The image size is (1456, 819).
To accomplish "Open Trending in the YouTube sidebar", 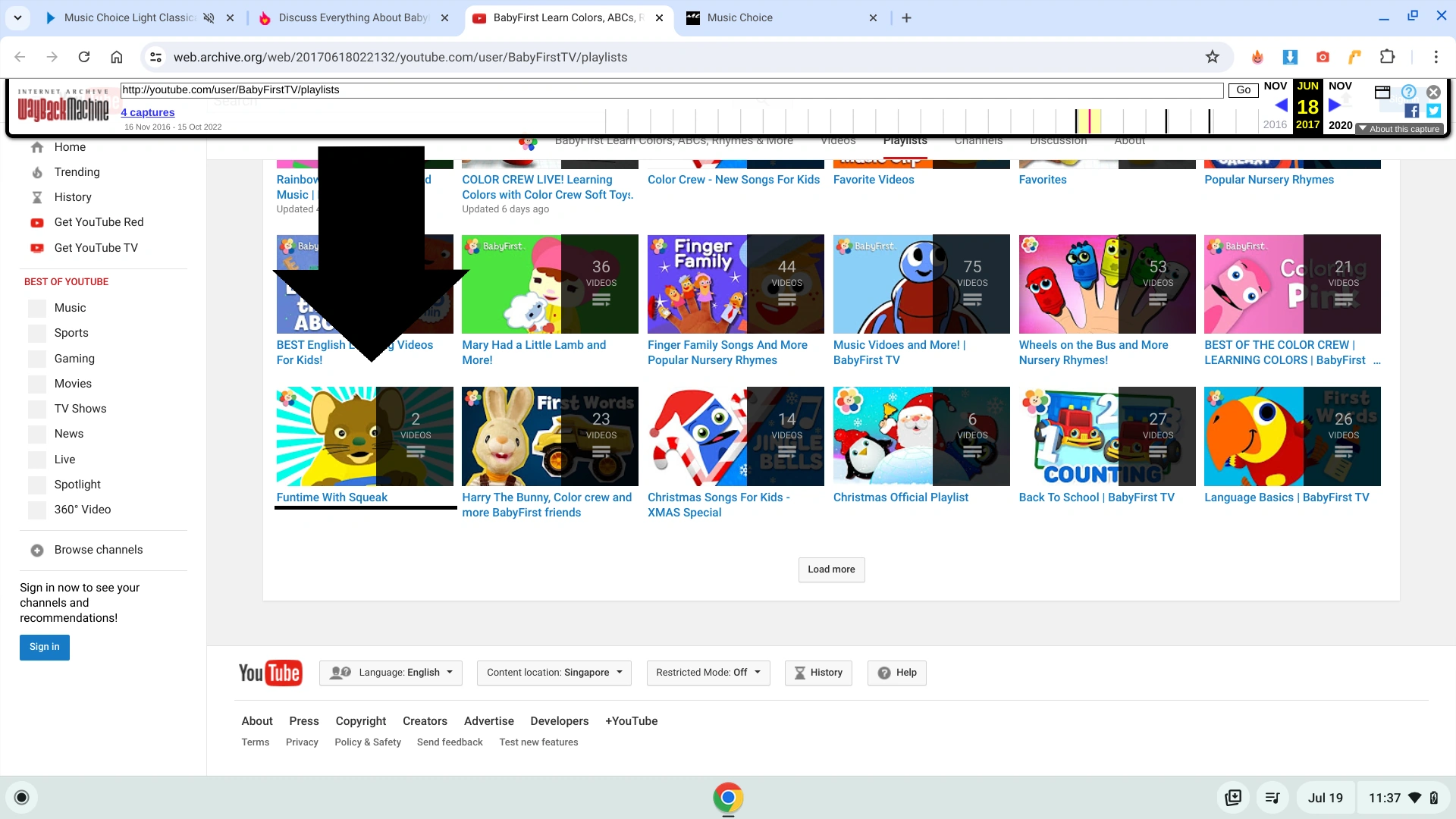I will coord(77,172).
